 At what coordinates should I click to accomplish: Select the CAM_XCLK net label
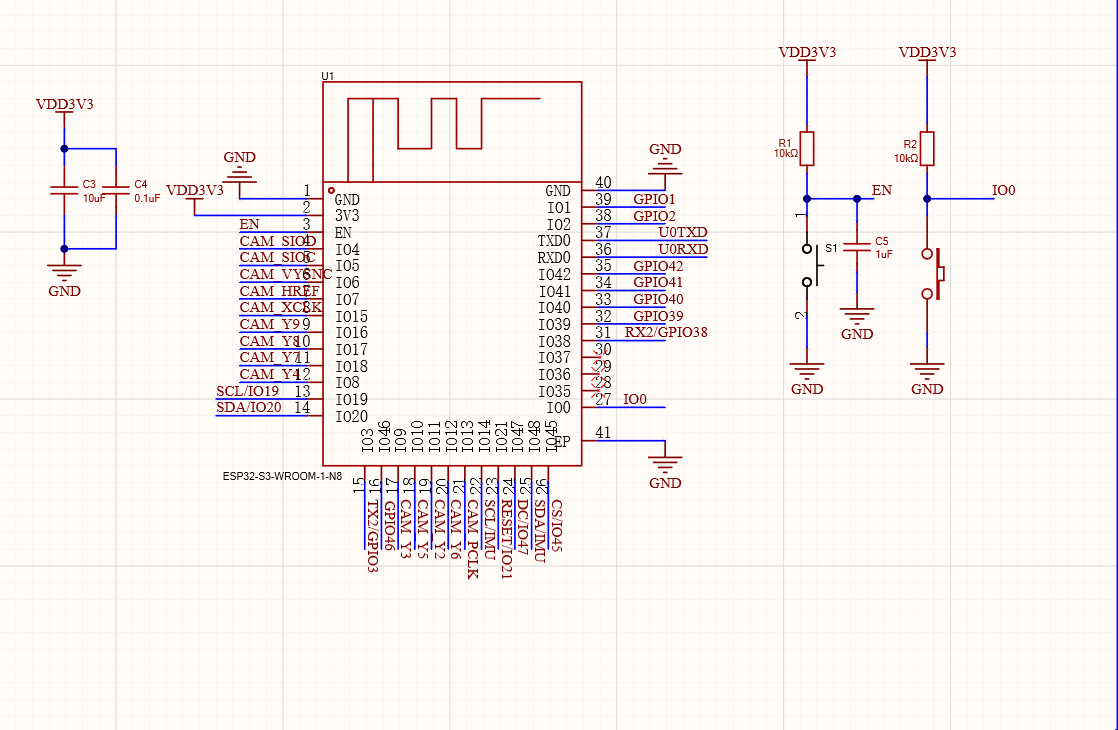[280, 307]
